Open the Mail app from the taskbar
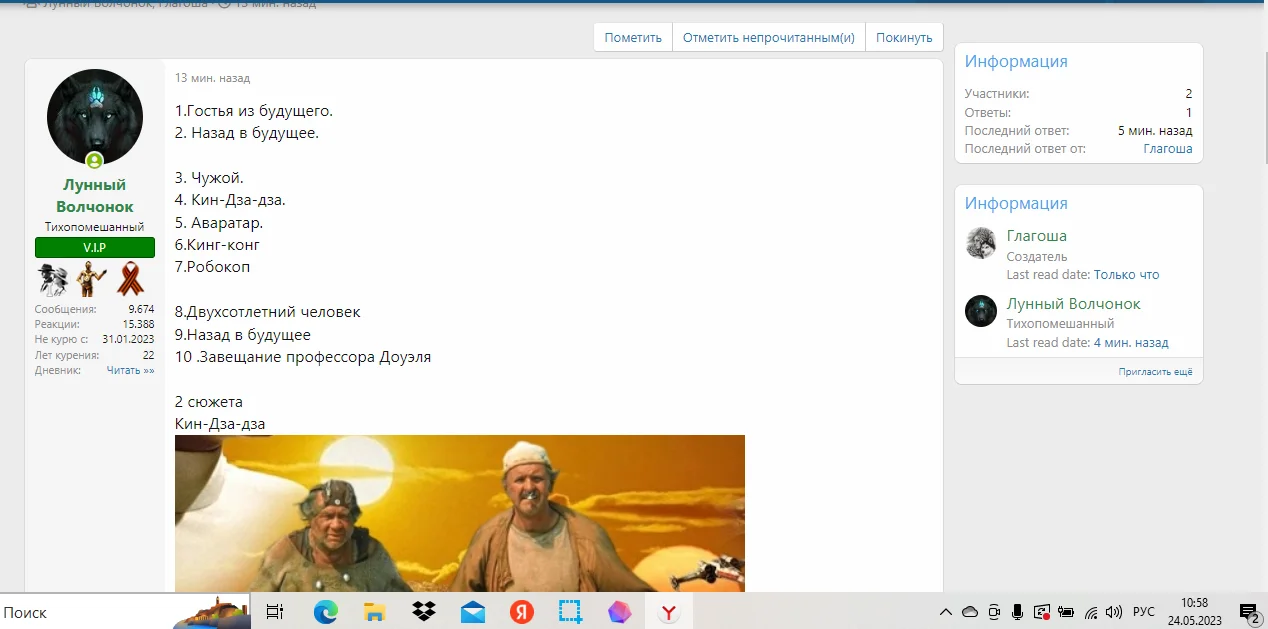 pyautogui.click(x=473, y=612)
